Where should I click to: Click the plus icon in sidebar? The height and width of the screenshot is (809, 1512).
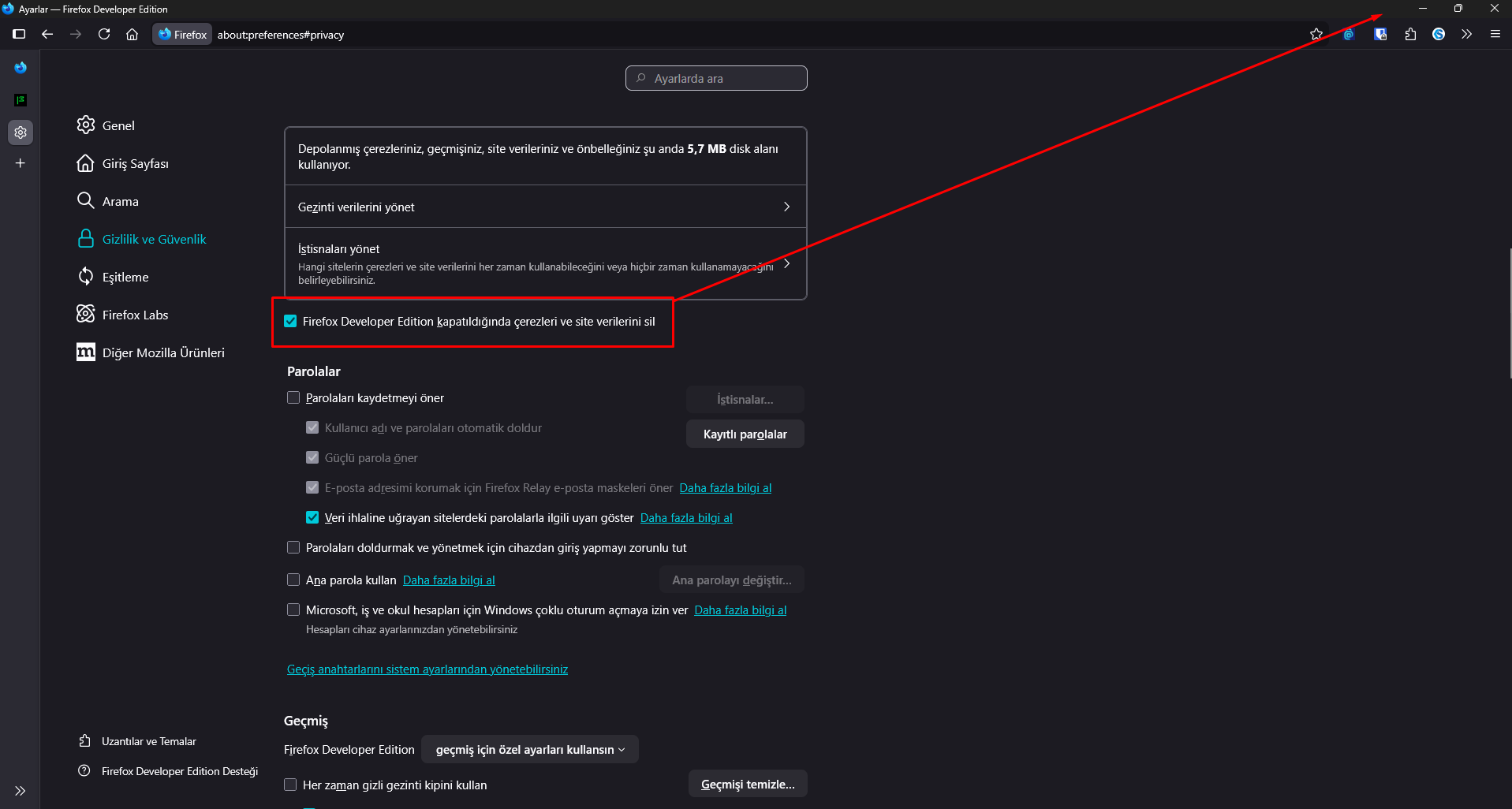[x=21, y=163]
